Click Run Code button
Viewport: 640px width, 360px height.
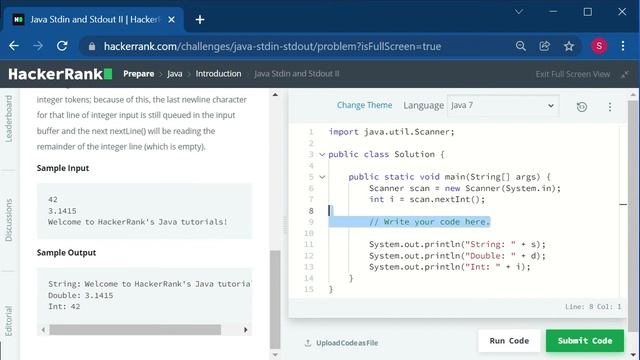[509, 340]
